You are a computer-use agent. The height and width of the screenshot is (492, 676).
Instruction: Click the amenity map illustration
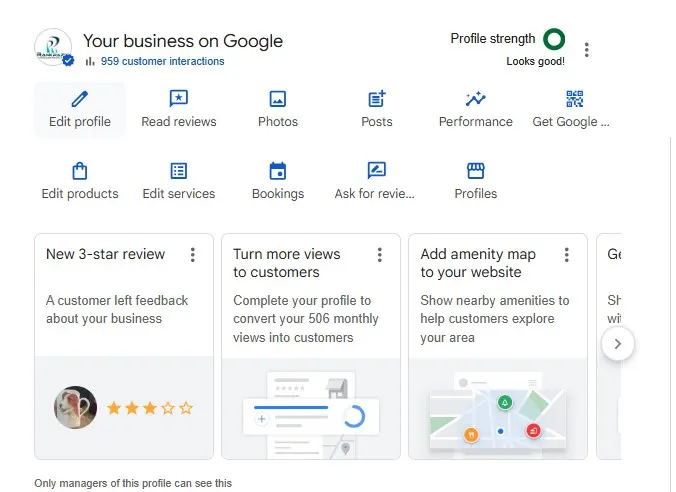point(498,413)
